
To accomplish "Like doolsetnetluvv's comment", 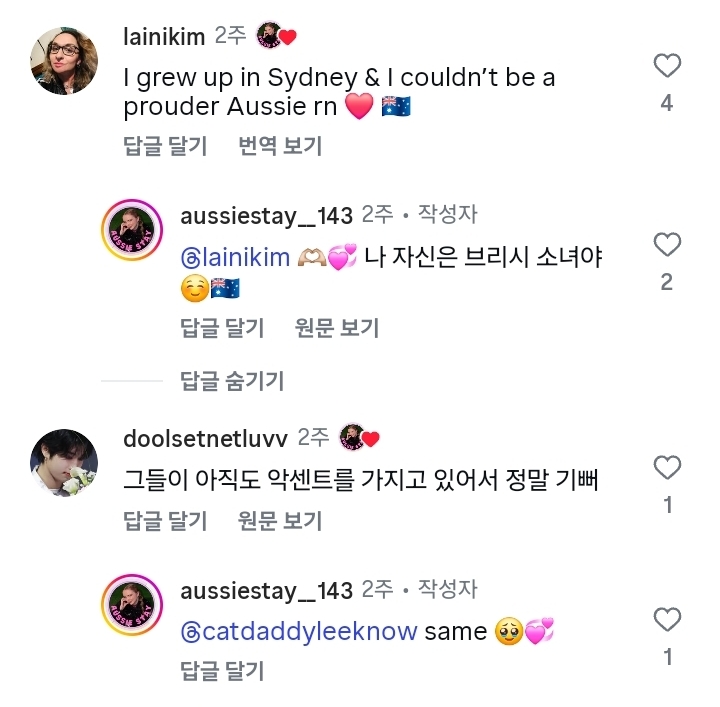I will (x=666, y=468).
